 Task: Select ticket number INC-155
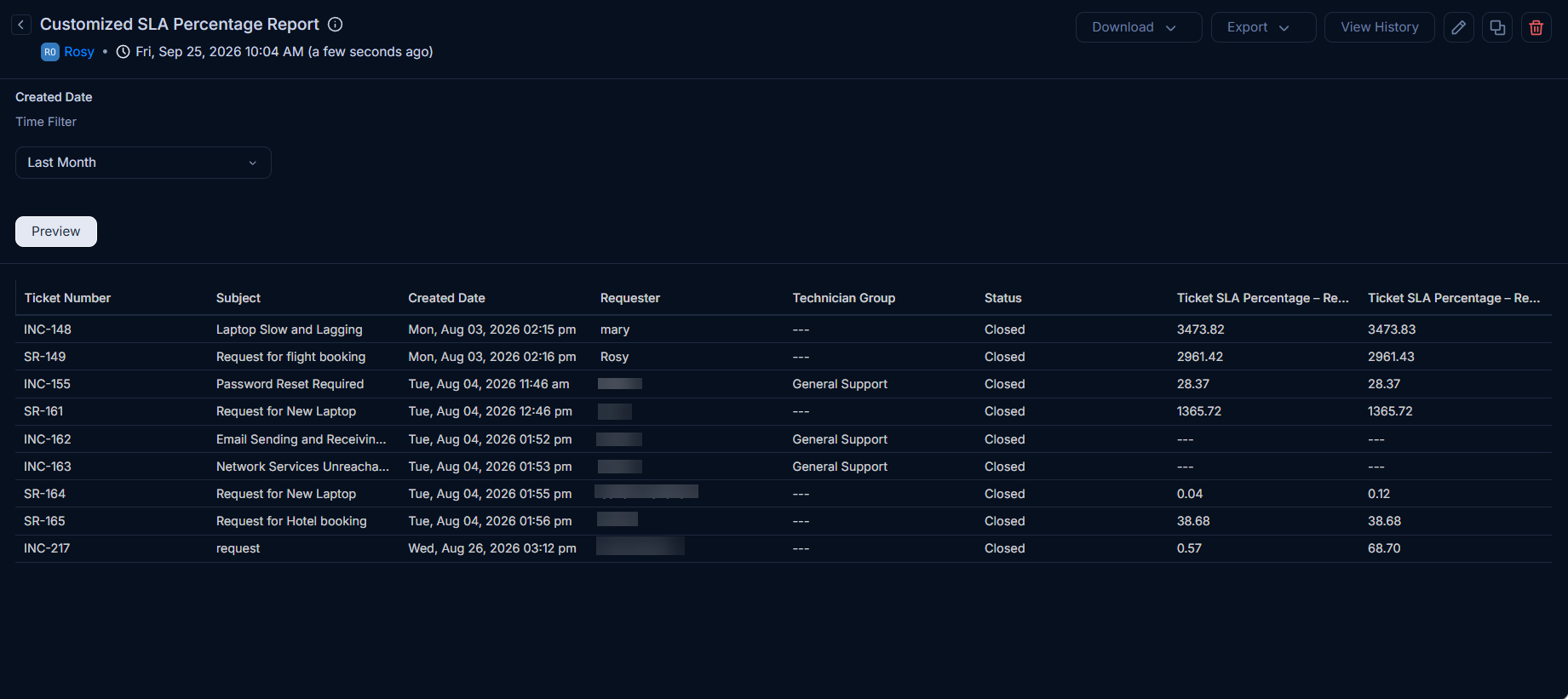[48, 384]
